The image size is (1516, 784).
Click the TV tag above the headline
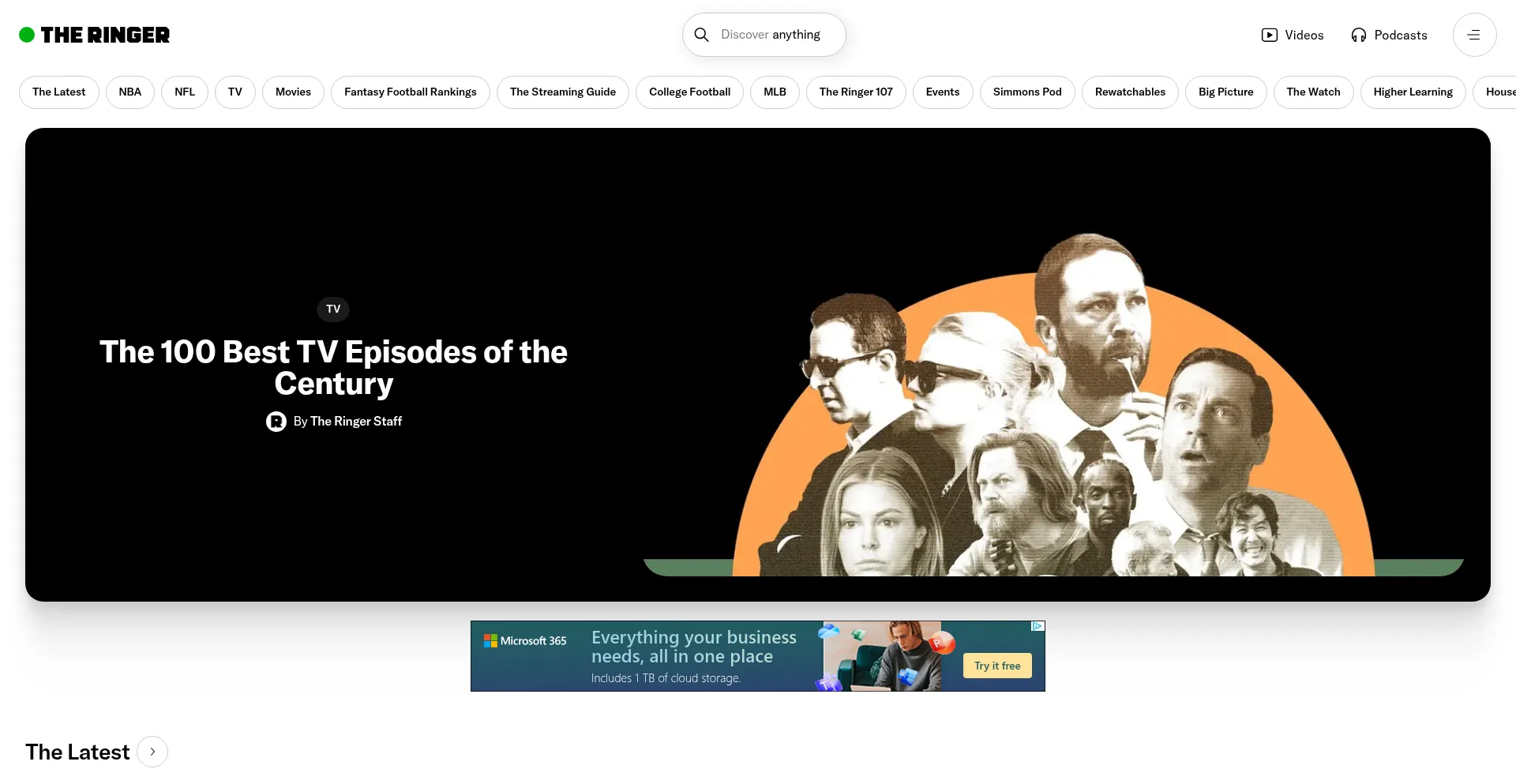333,309
